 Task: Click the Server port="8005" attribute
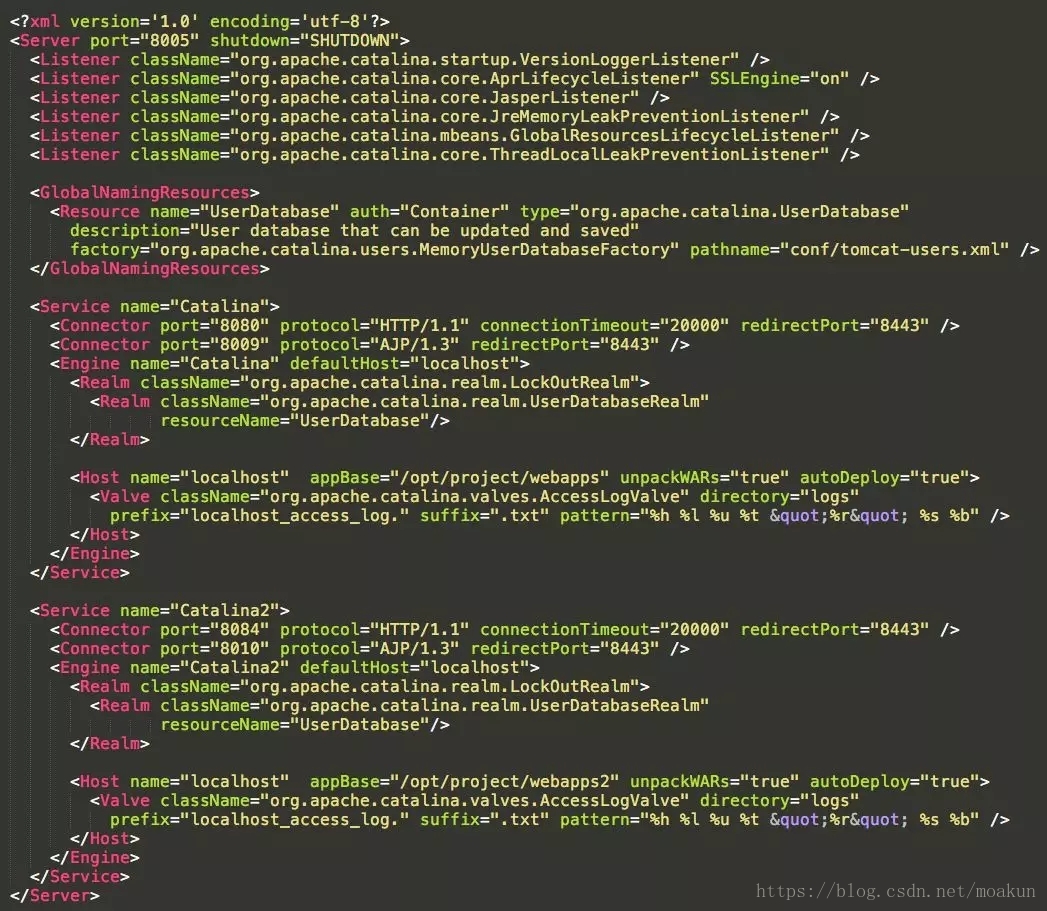pos(144,41)
